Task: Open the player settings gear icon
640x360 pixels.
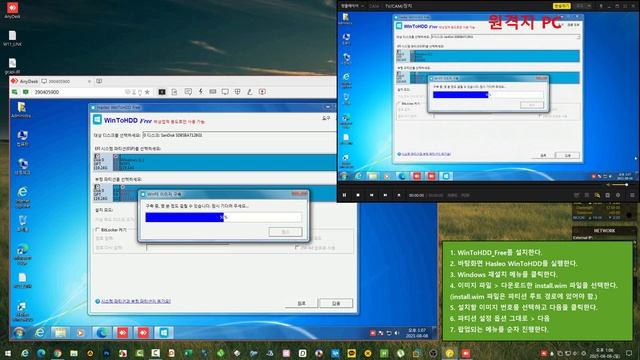Action: tap(618, 196)
